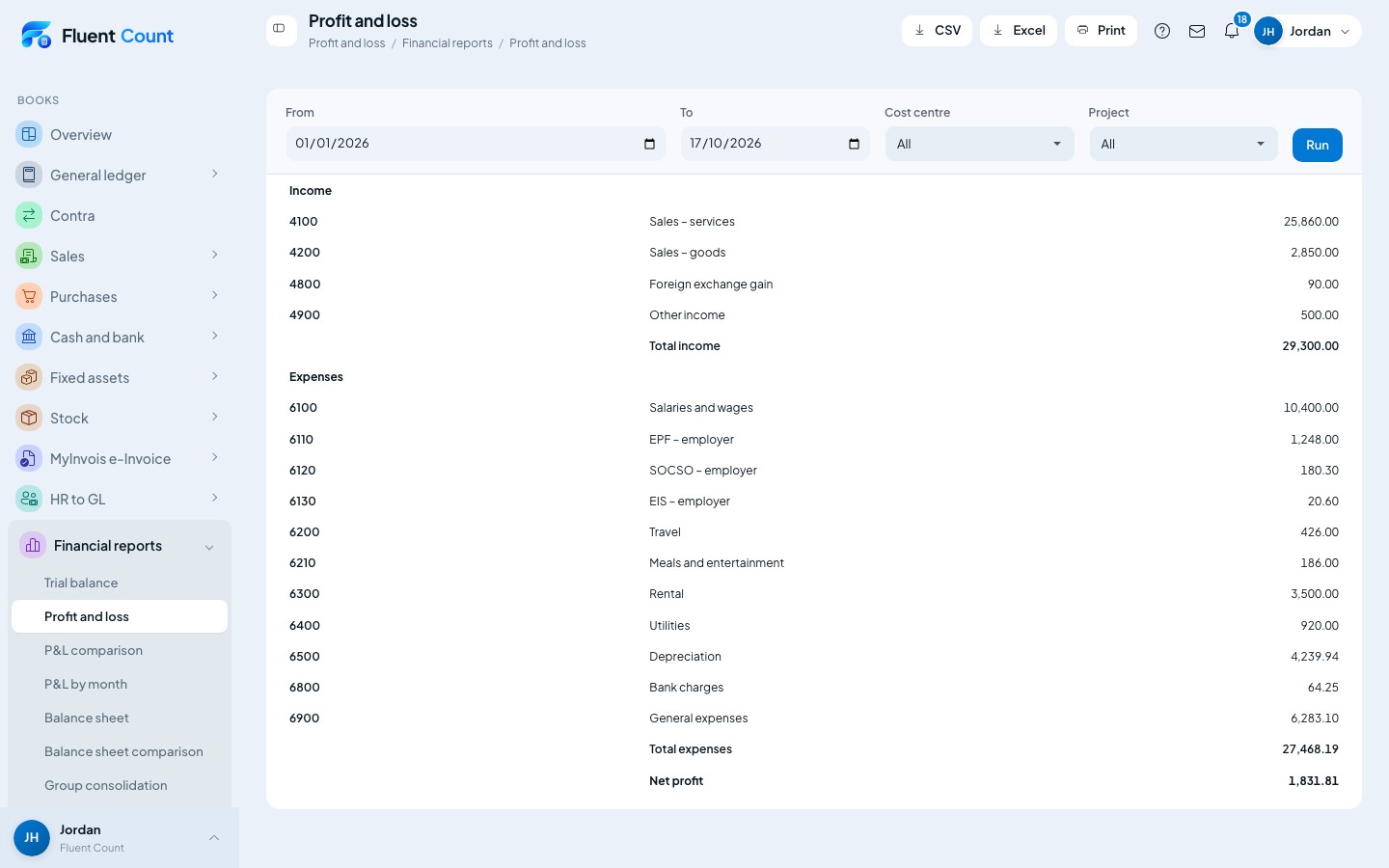Expand the Purchases submenu chevron
Image resolution: width=1389 pixels, height=868 pixels.
point(215,295)
